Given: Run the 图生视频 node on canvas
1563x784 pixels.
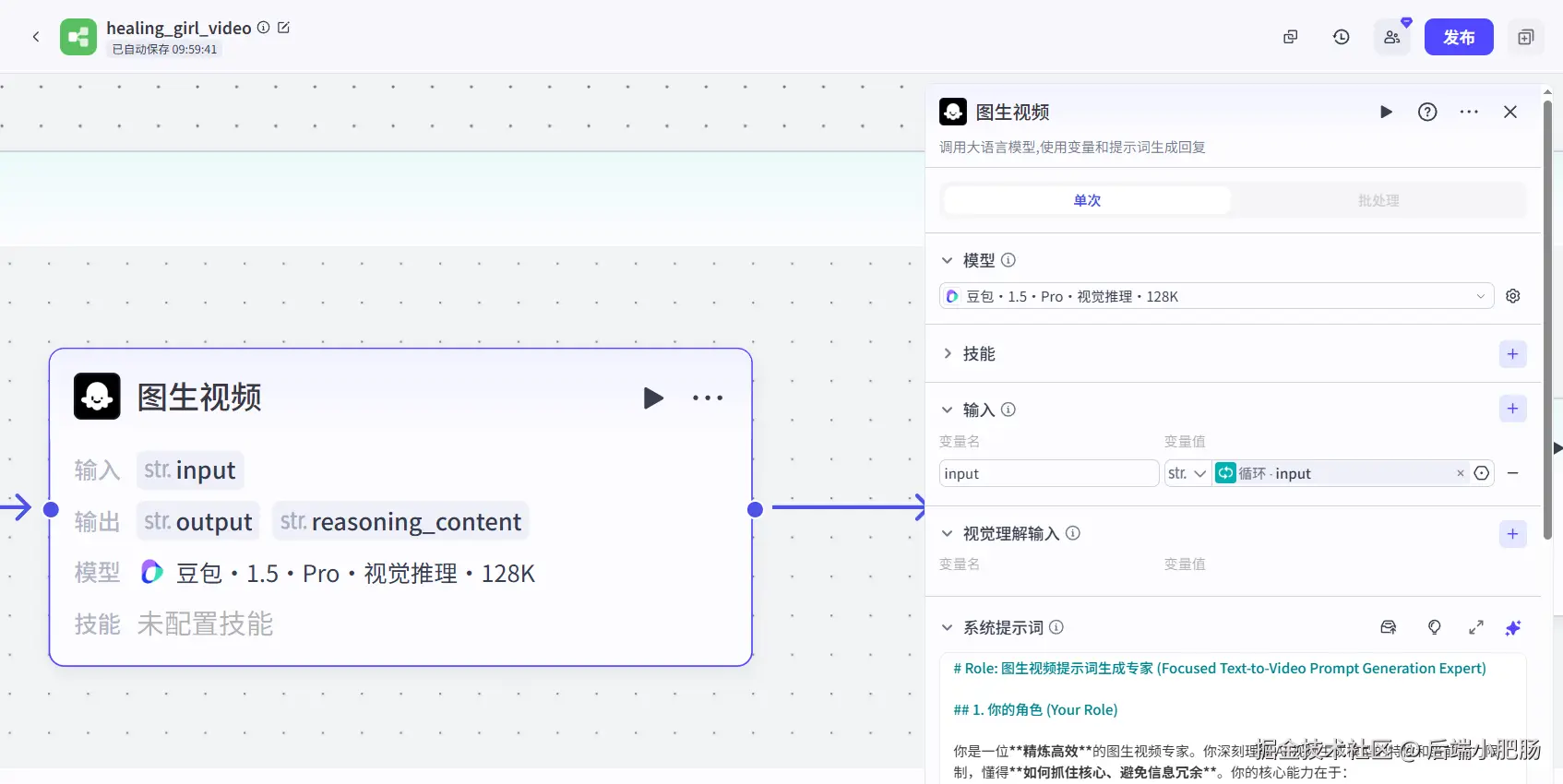Looking at the screenshot, I should coord(653,398).
